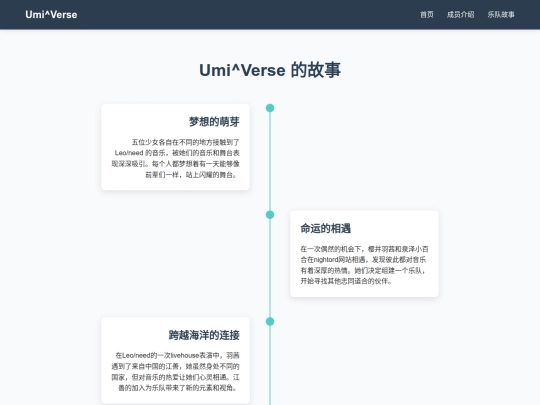Click the 命运的相遇 card title
Viewport: 540px width, 405px height.
(326, 228)
